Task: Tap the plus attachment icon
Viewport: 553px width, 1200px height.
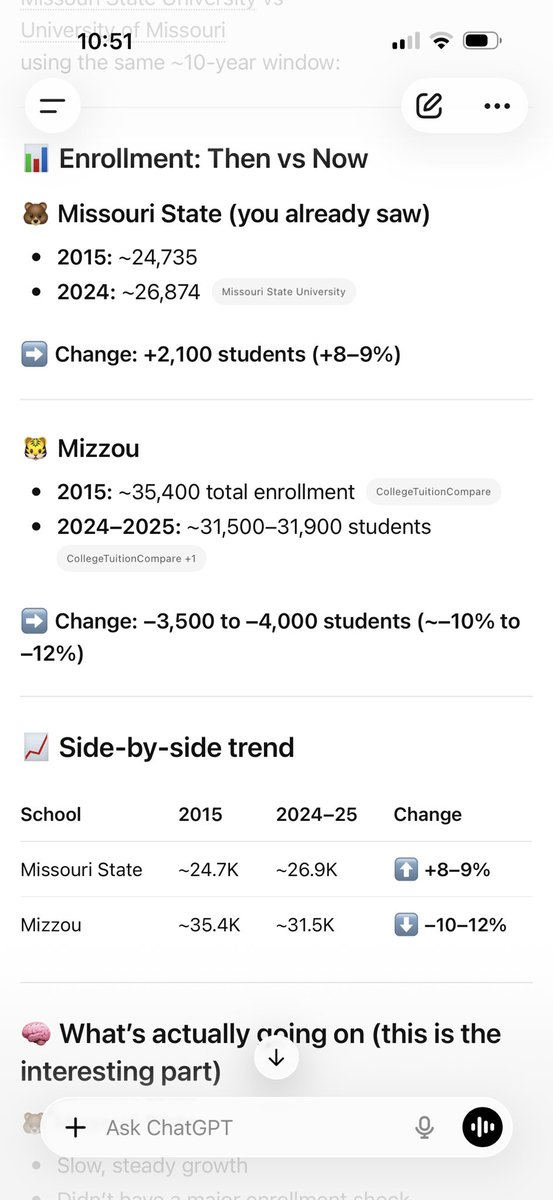Action: coord(76,1128)
